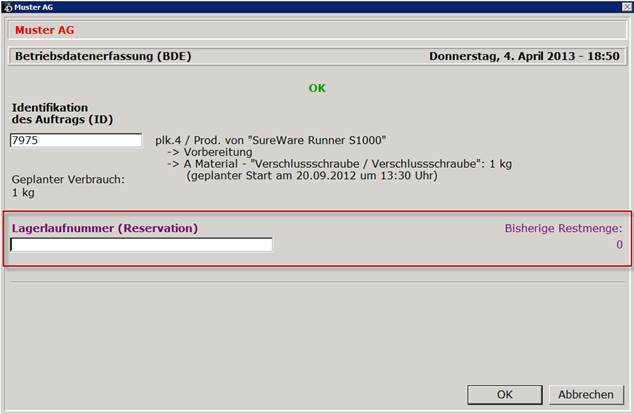Select the Betriebsdatenerfassung (BDE) heading

102,57
